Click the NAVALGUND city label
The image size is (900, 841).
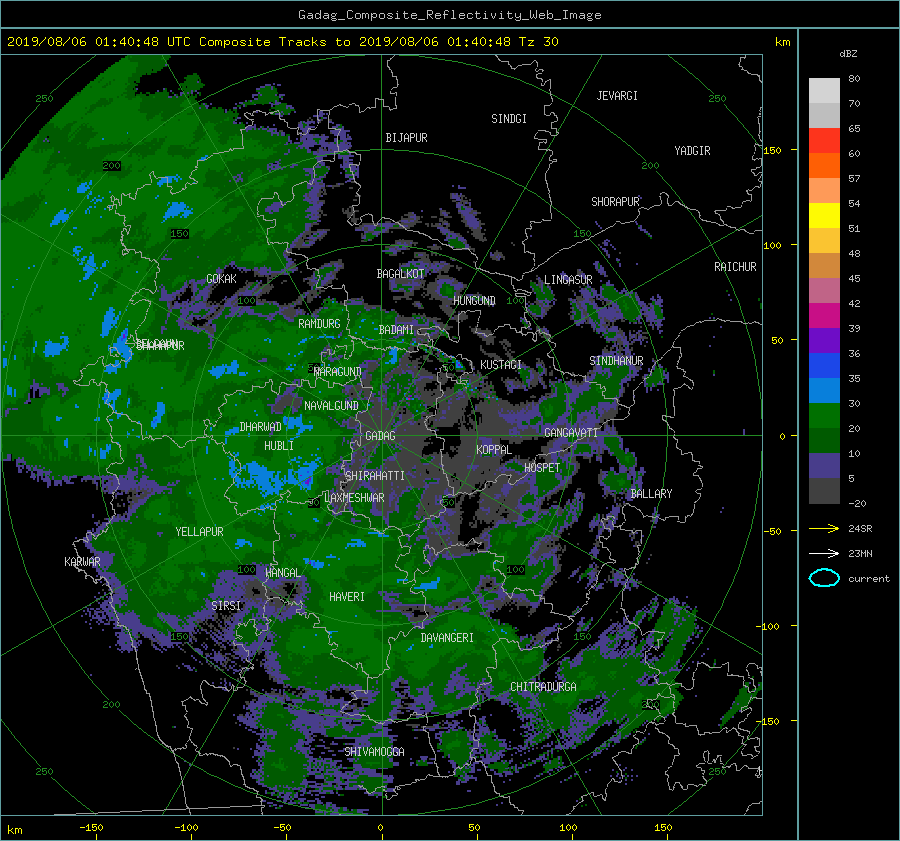click(x=331, y=406)
